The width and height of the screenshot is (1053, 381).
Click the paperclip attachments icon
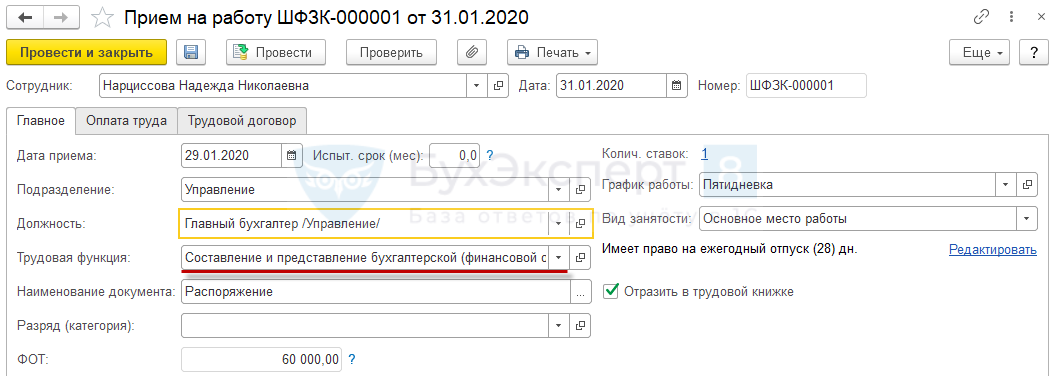pyautogui.click(x=471, y=52)
